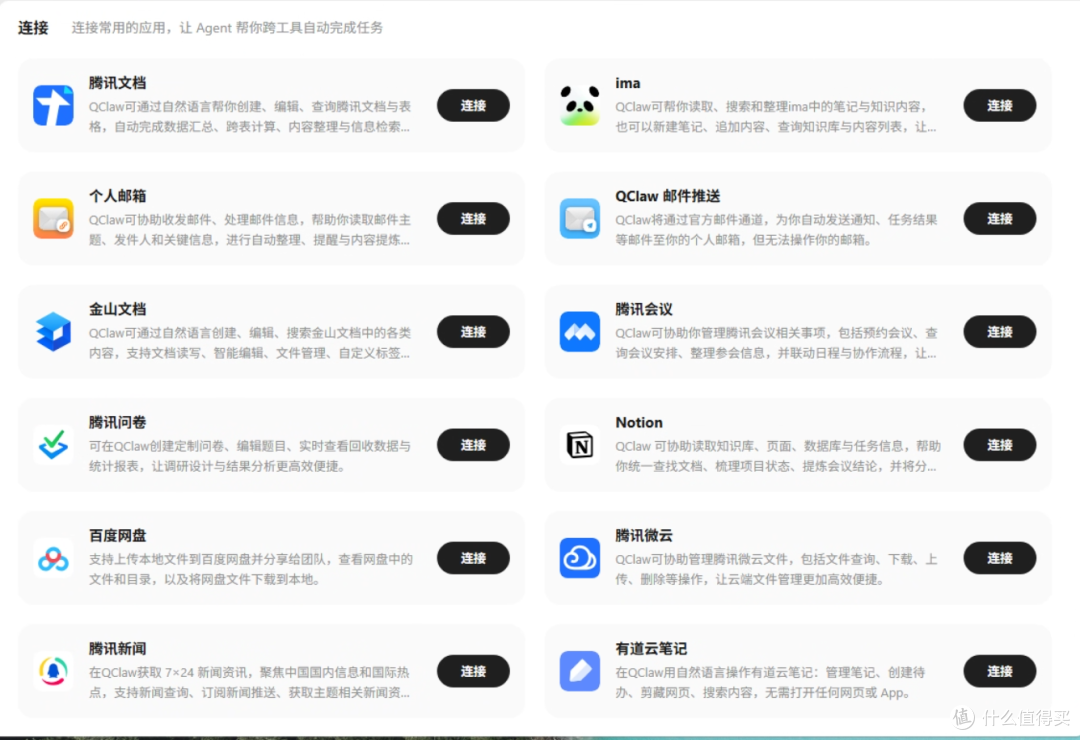Click the 腾讯微云 description about 文件查询
The height and width of the screenshot is (740, 1080).
pos(776,569)
